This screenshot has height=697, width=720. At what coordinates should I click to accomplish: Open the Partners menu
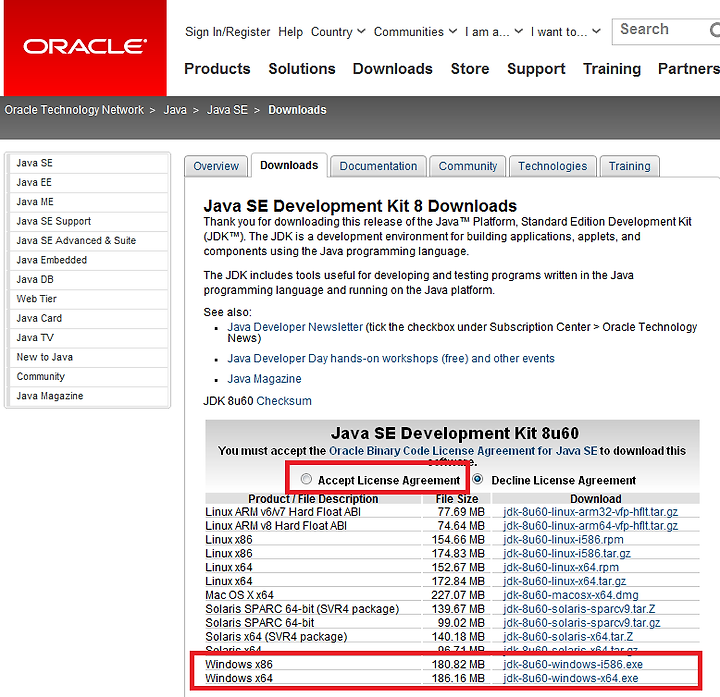689,69
